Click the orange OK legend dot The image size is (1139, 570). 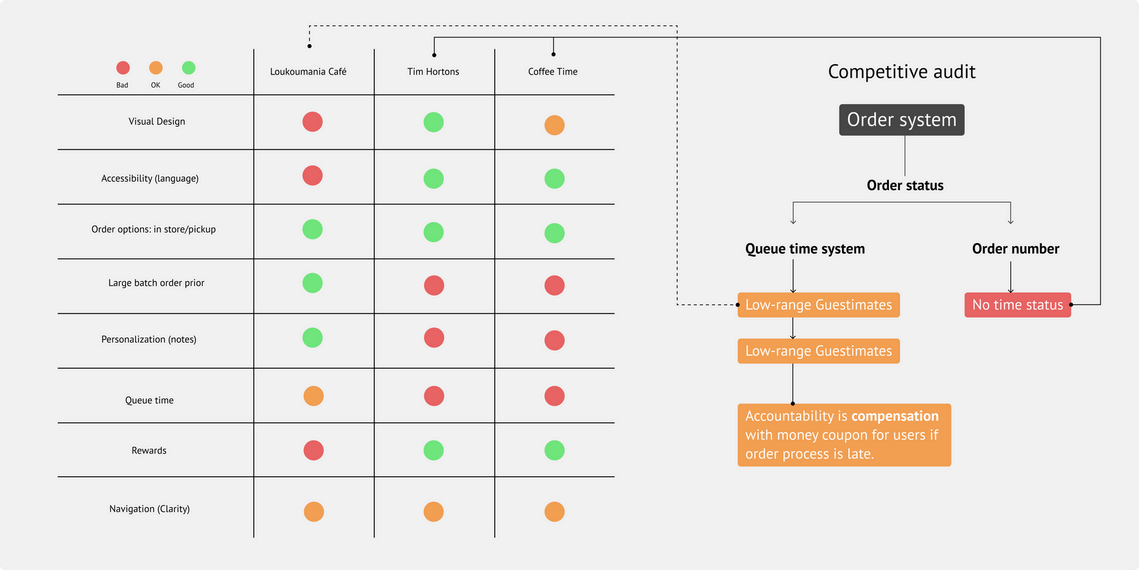click(x=155, y=68)
